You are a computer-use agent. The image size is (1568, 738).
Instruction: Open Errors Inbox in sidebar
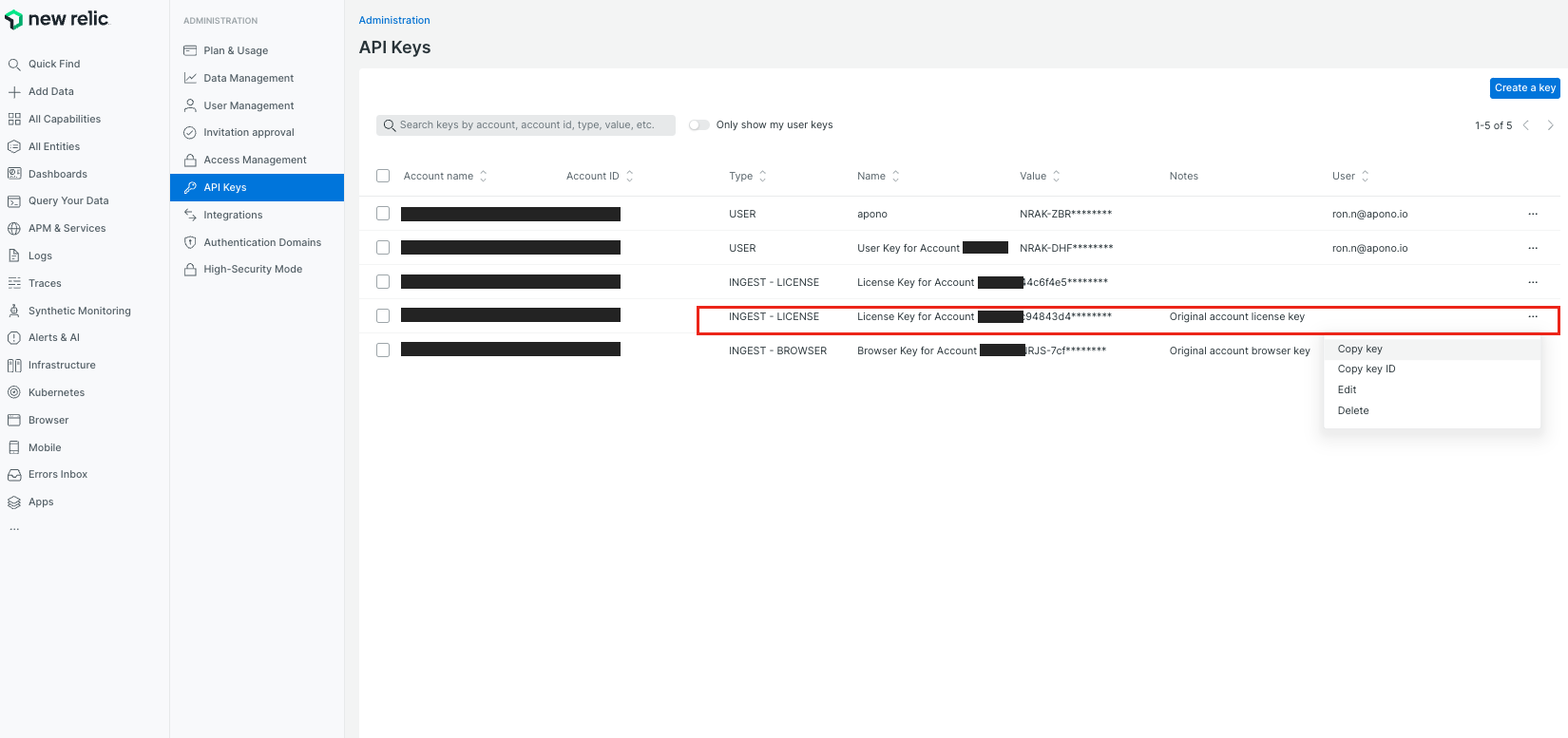57,474
